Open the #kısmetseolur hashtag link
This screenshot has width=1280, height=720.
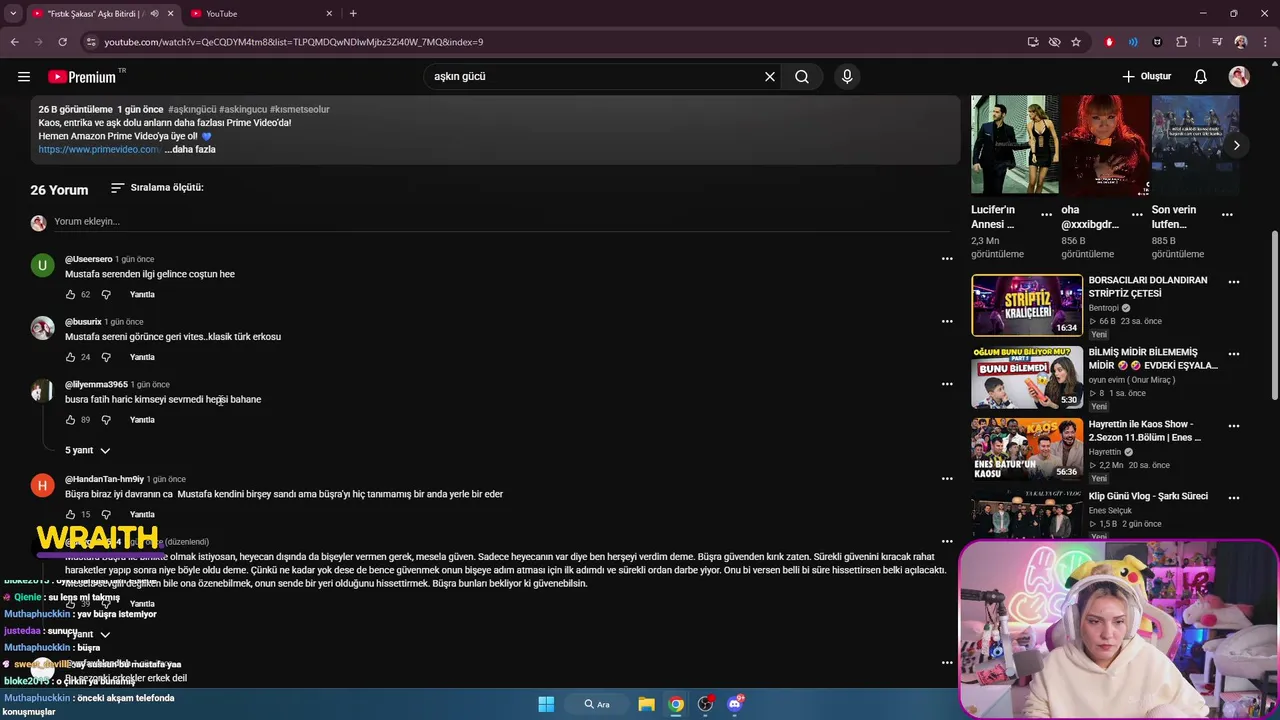tap(299, 109)
